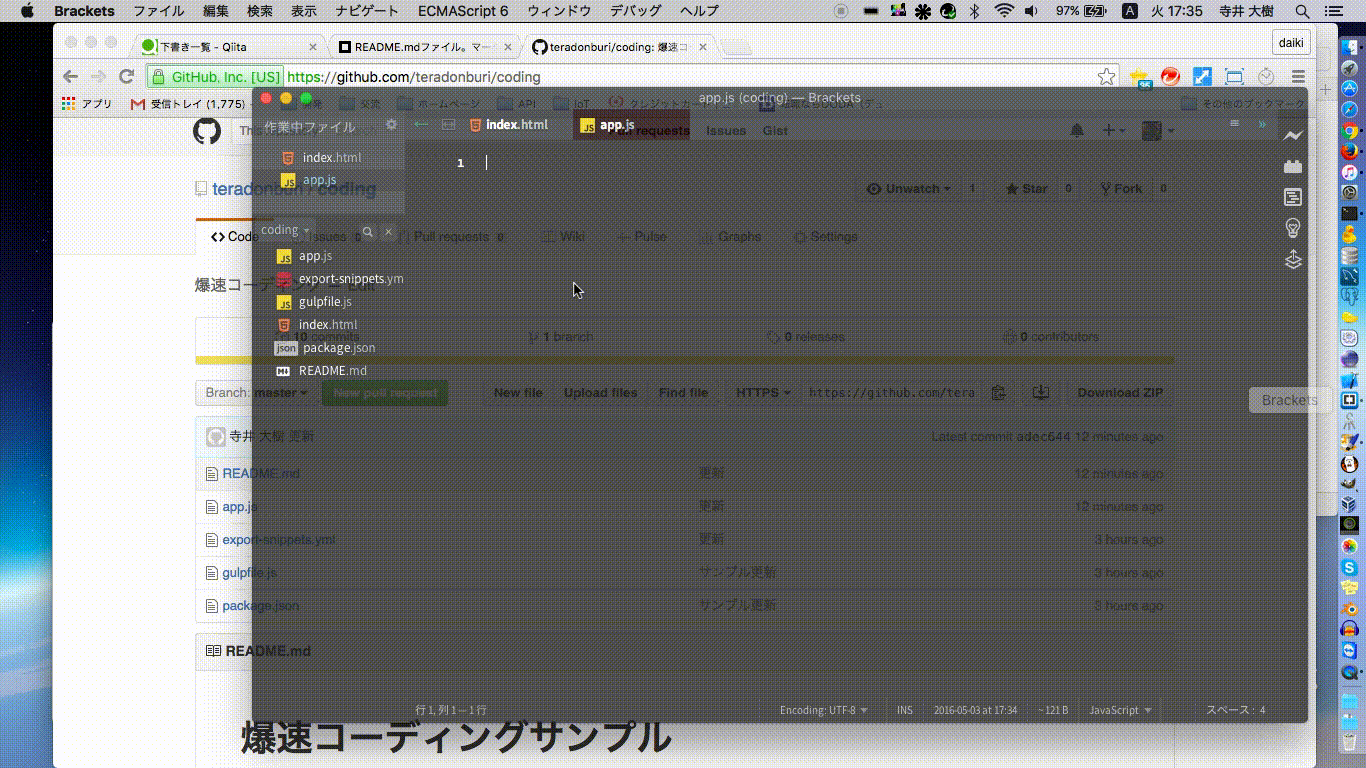
Task: Open GitHub Code tab
Action: [234, 237]
